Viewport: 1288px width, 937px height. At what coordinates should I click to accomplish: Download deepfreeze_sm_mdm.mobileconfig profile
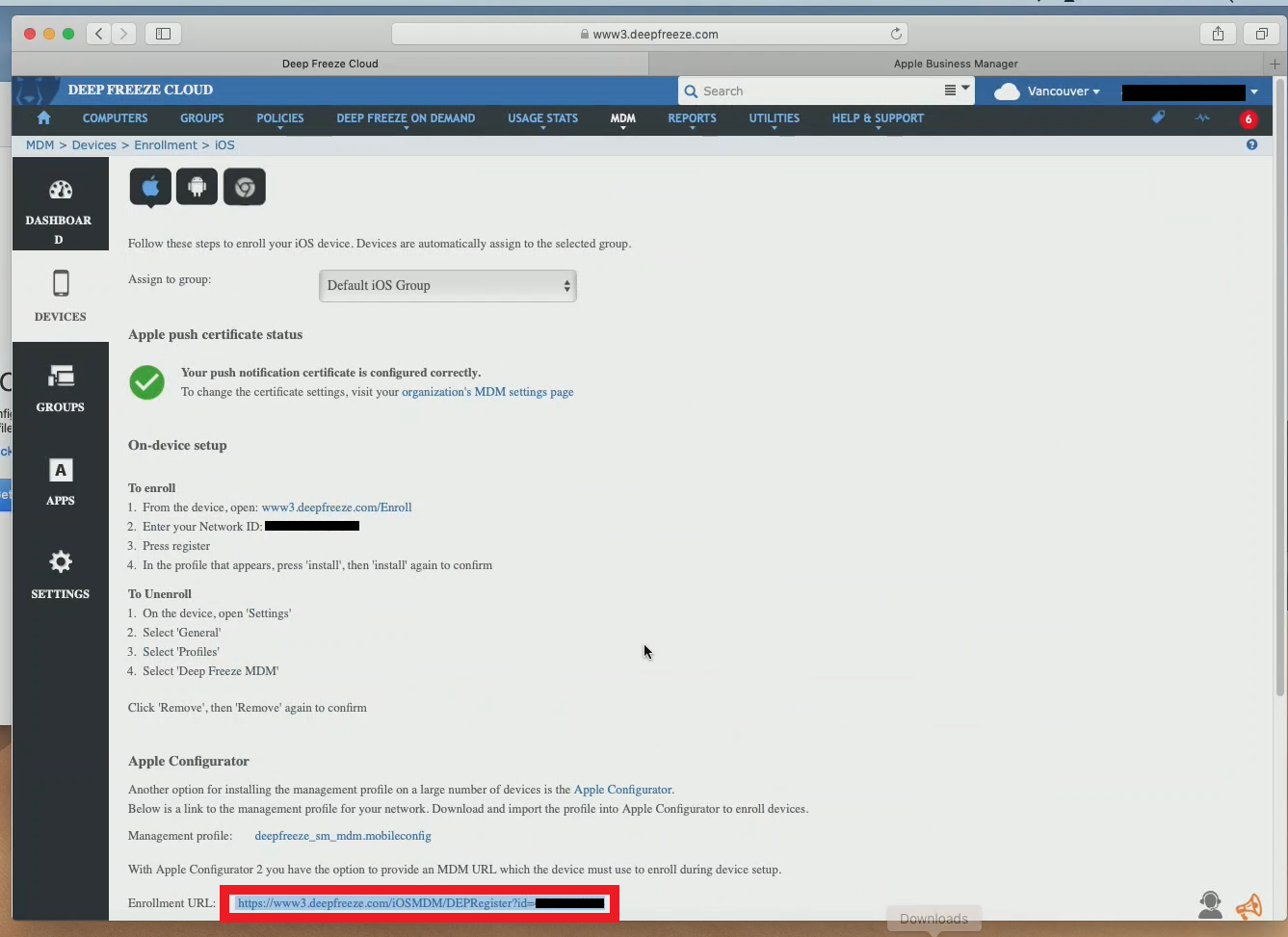343,836
